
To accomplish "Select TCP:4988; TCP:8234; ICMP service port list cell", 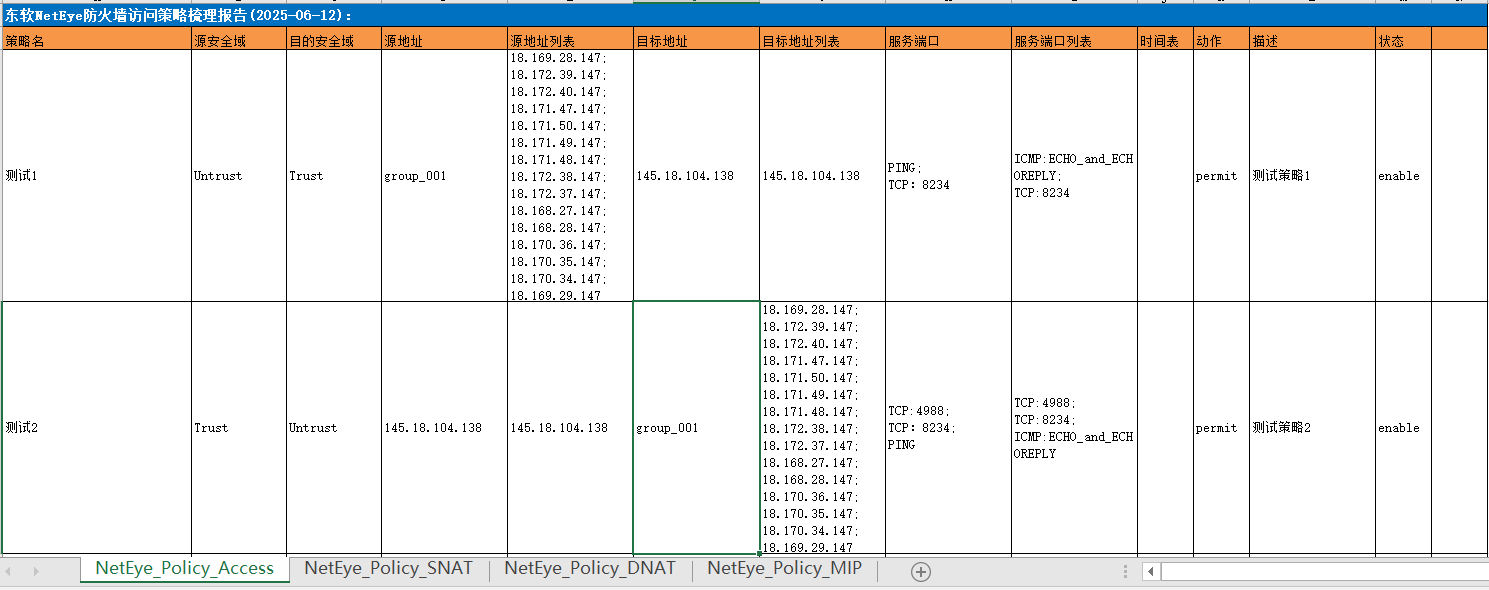I will coord(1074,428).
